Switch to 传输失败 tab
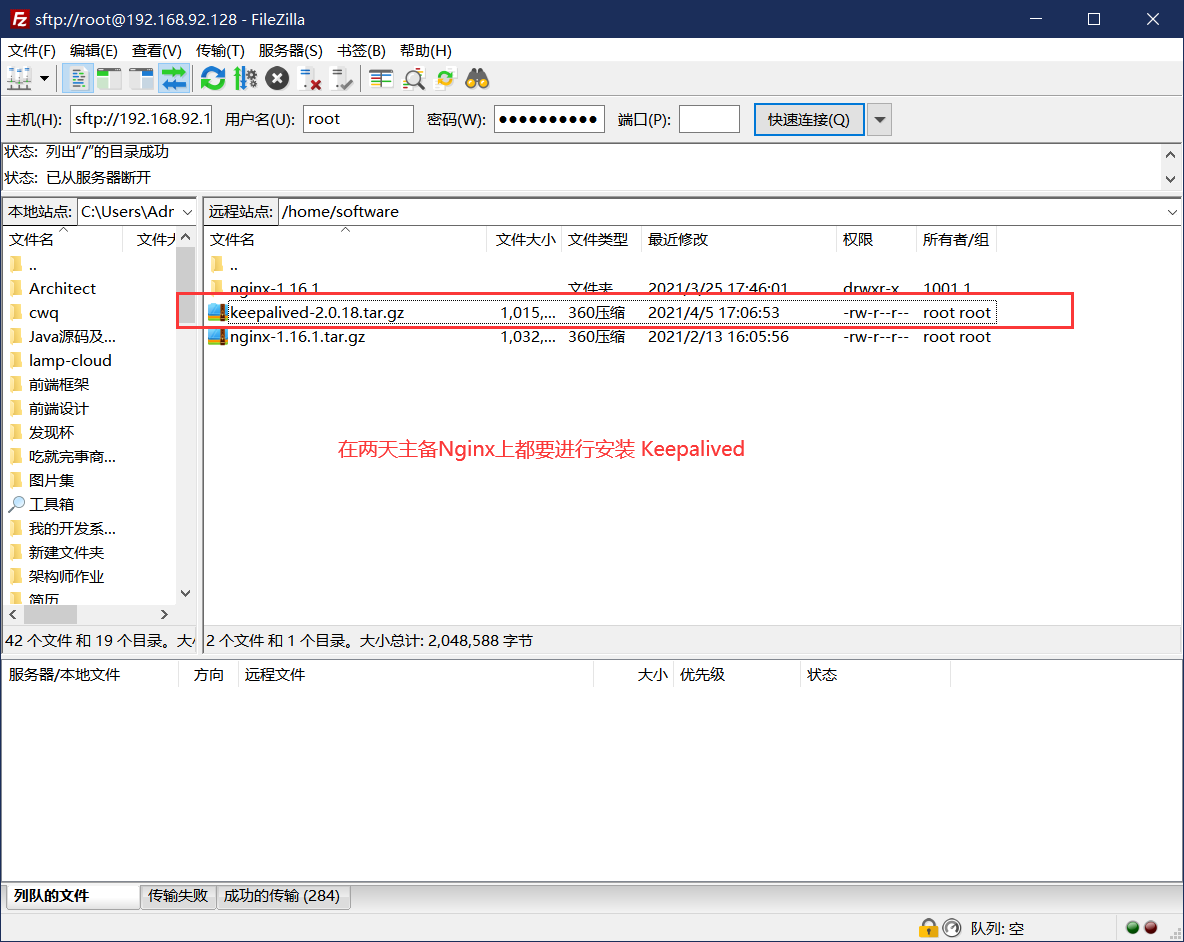The width and height of the screenshot is (1184, 942). coord(178,896)
